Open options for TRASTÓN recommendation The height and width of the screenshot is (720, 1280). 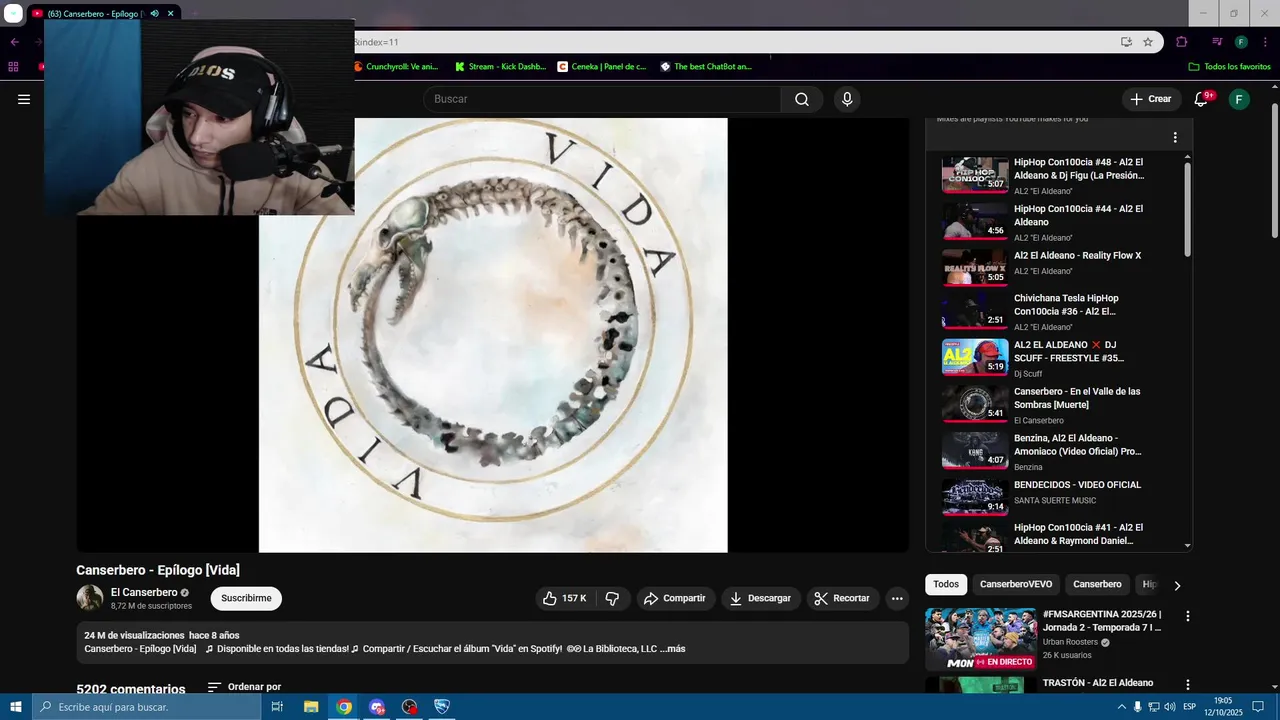tap(1188, 685)
